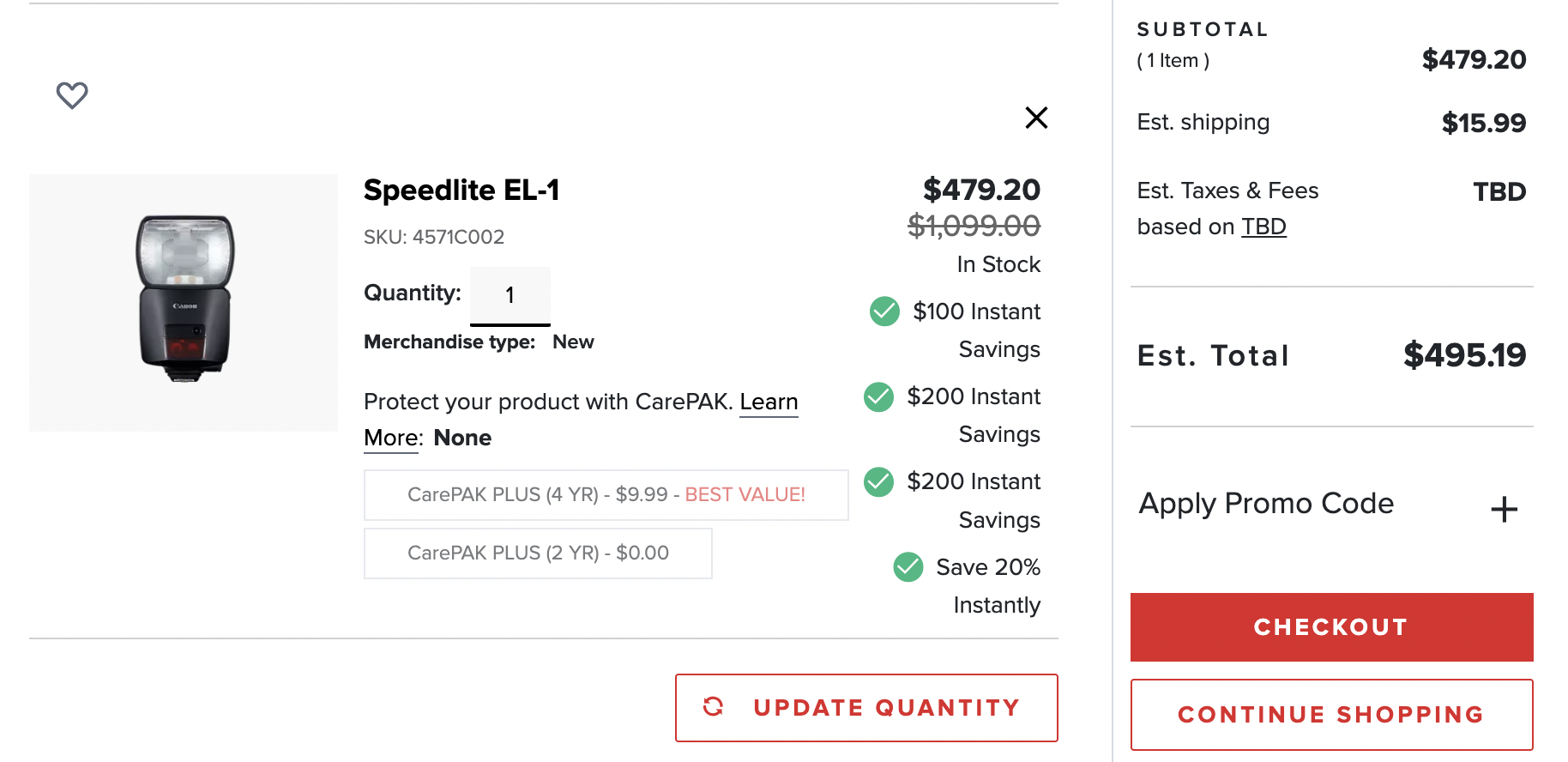
Task: Click the first $200 Instant Savings checkmark
Action: click(878, 396)
